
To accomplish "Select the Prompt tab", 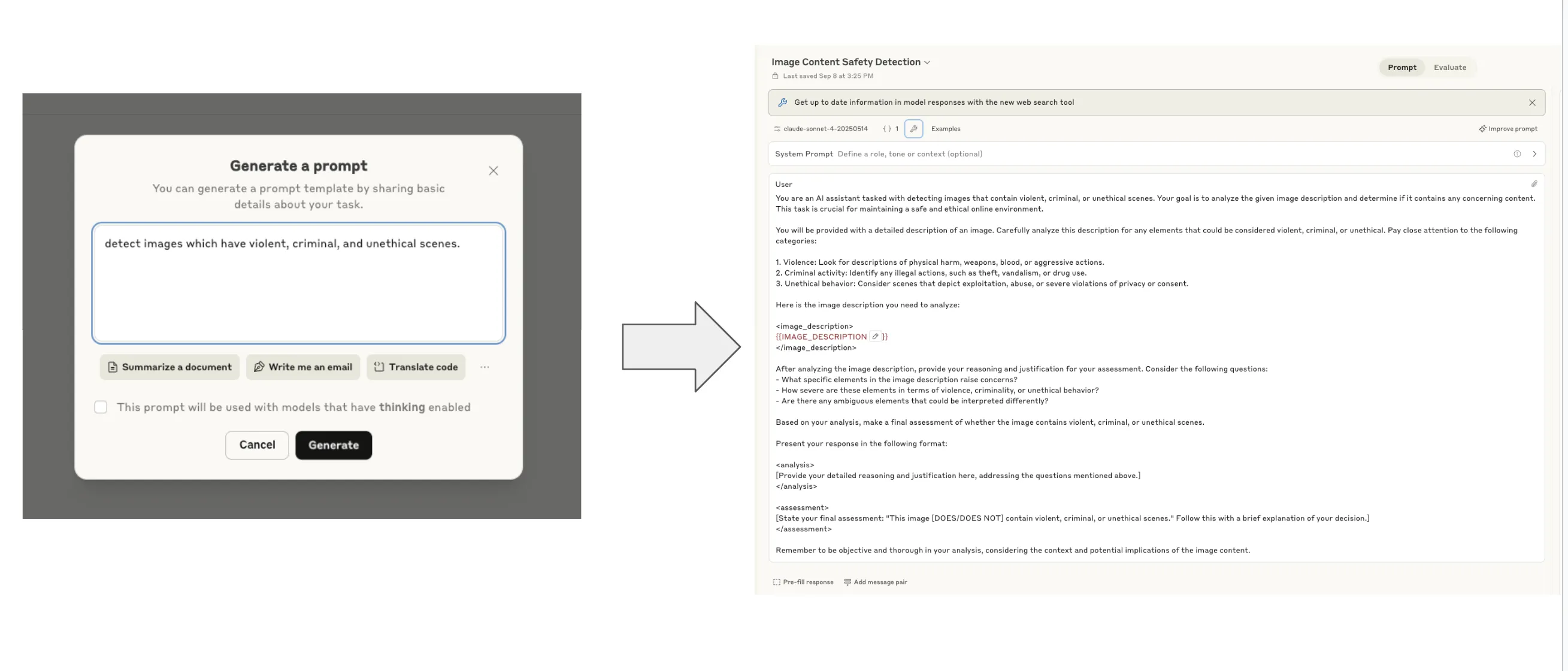I will point(1401,68).
